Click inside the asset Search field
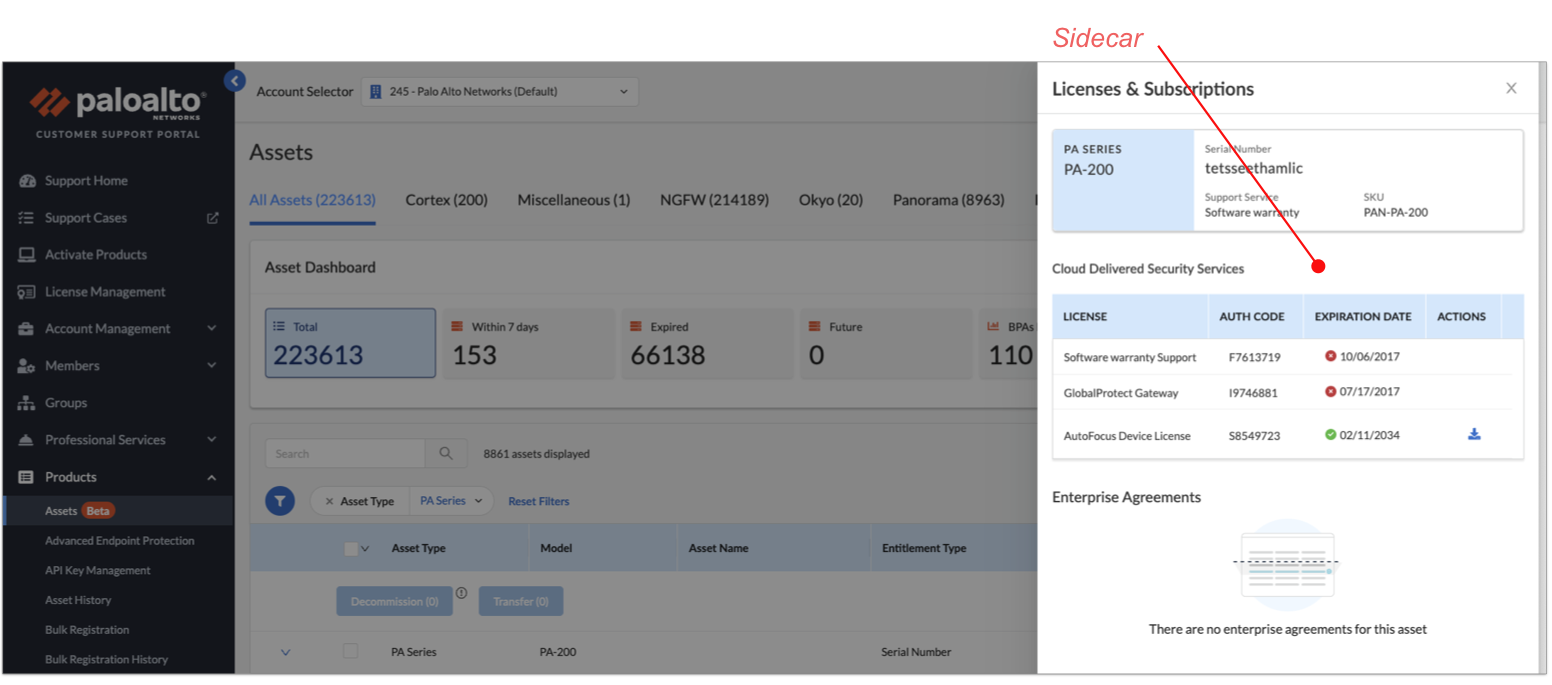Screen dimensions: 1552x685 pos(345,453)
